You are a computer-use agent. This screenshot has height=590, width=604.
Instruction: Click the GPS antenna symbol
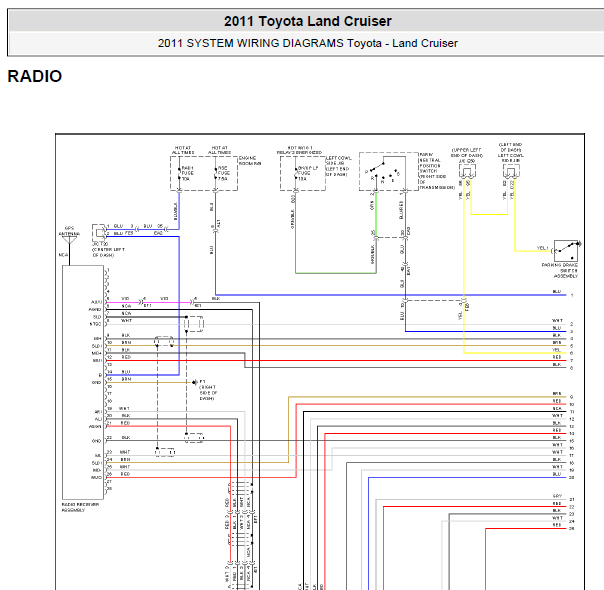[x=69, y=241]
